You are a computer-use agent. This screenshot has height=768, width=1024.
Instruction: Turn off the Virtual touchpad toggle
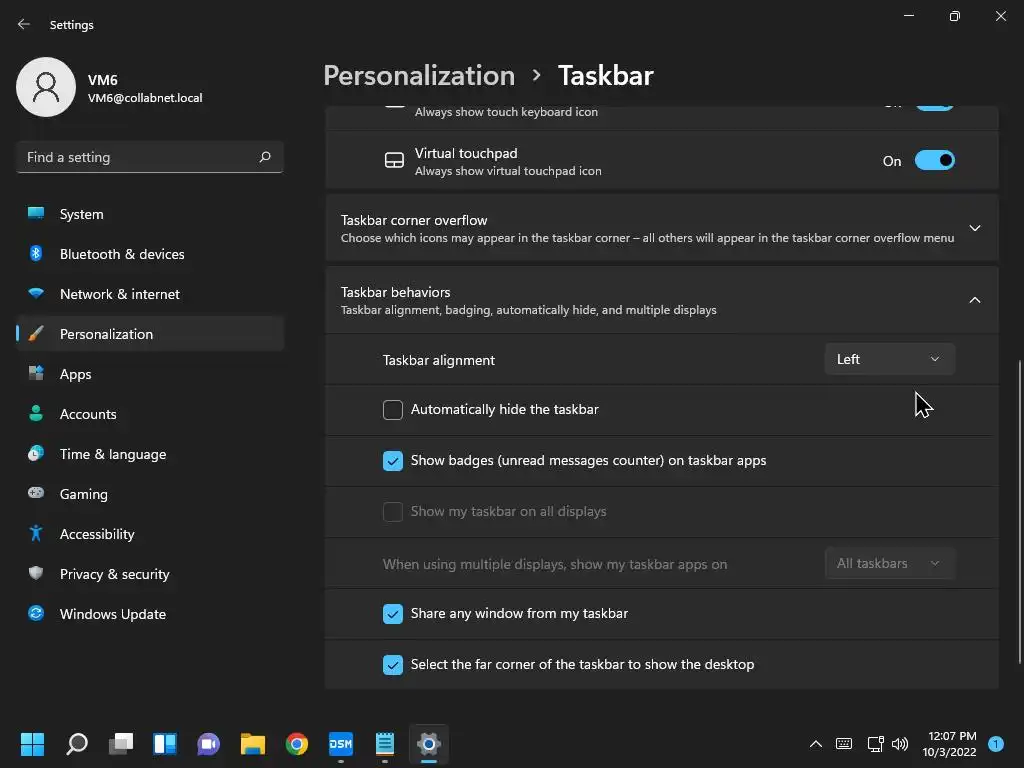pos(935,161)
